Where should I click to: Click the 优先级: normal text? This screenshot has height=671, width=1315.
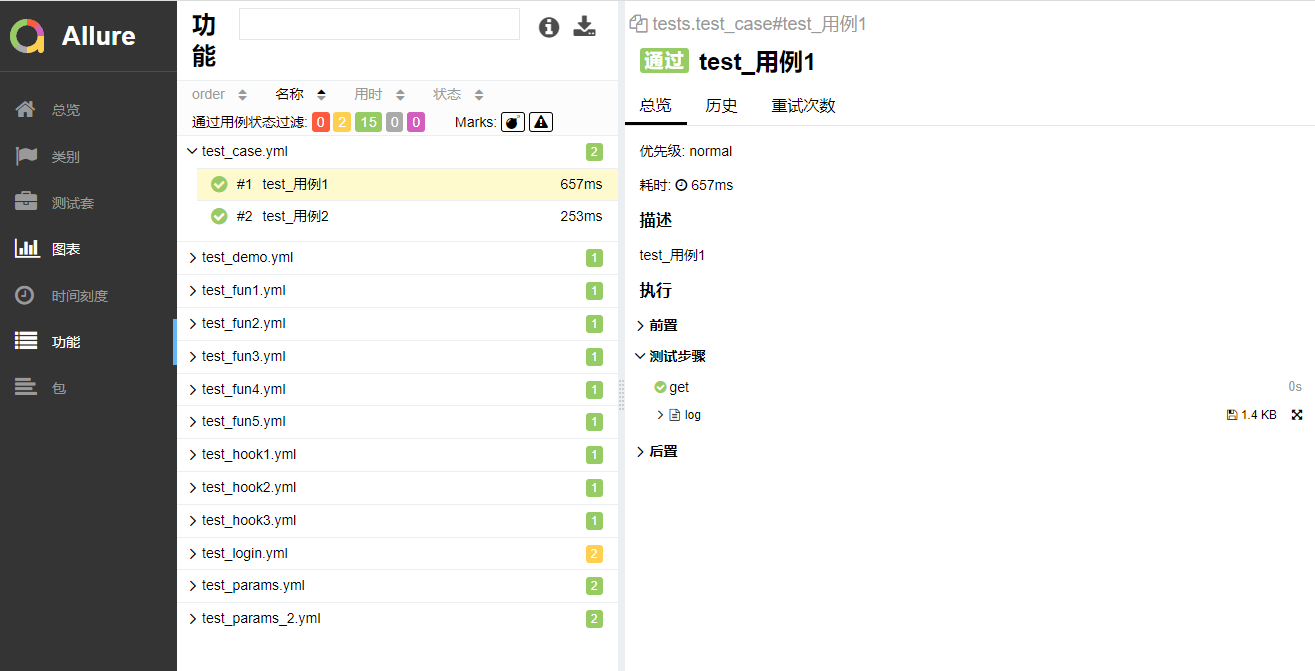[x=686, y=152]
